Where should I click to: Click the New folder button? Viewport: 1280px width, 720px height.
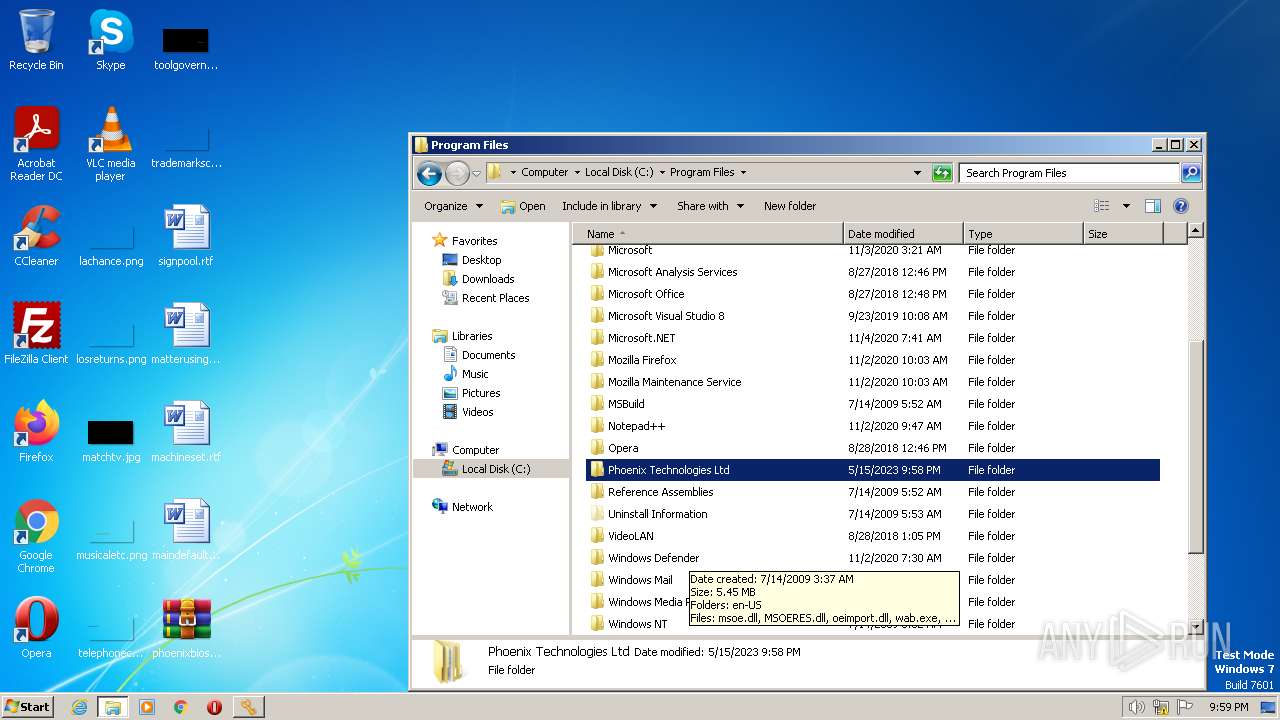coord(790,206)
